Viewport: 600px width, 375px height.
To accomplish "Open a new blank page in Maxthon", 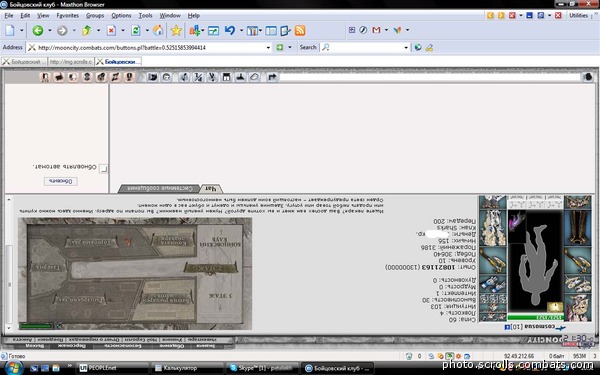I will (x=10, y=31).
